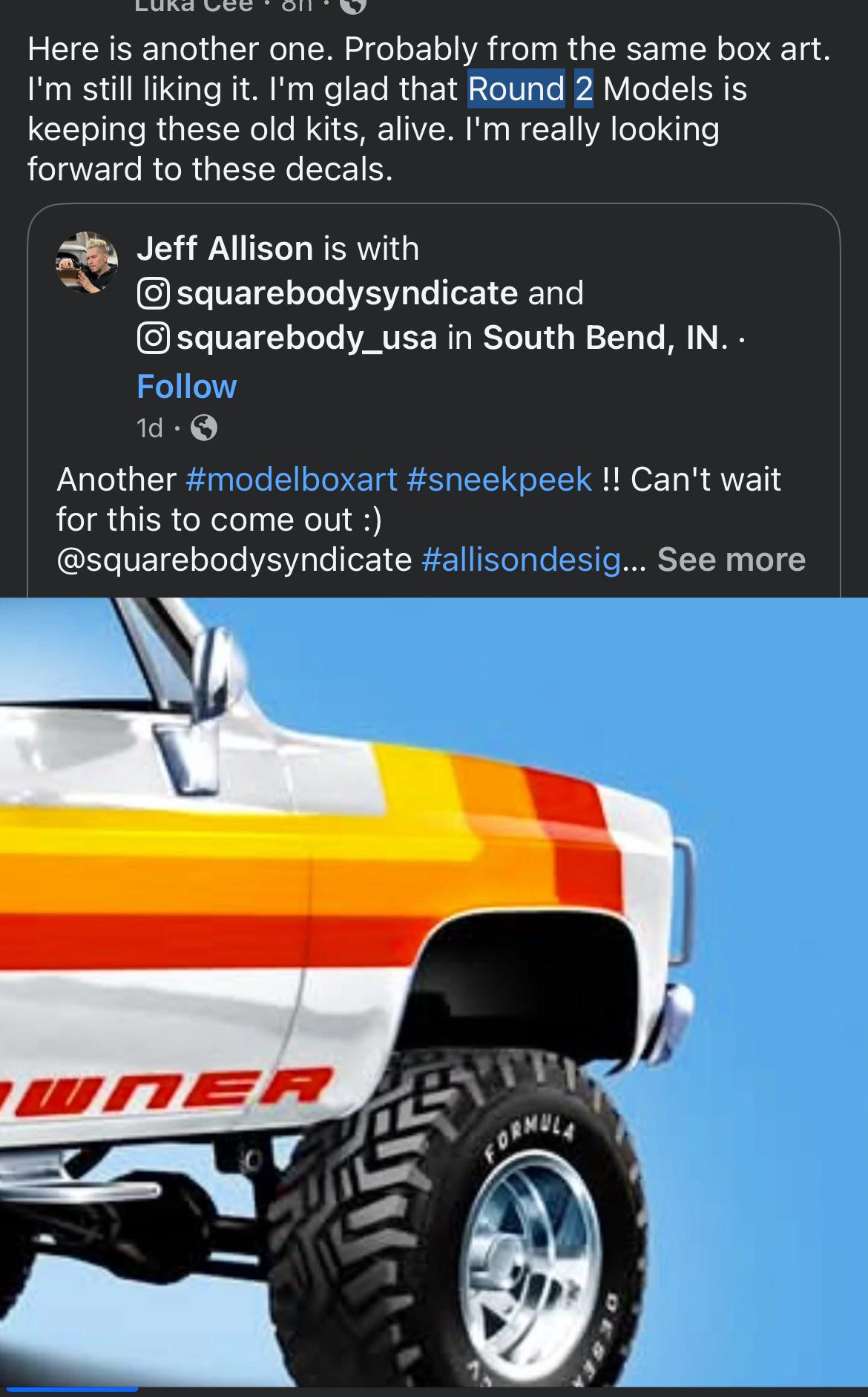This screenshot has width=868, height=1397.
Task: Open the #modelboxart hashtag
Action: pos(292,479)
